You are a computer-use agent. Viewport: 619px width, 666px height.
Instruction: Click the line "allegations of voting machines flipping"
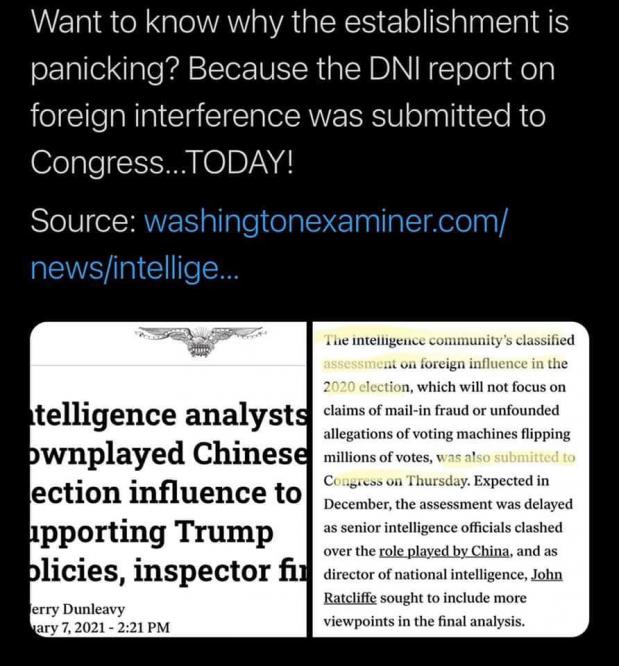tap(448, 434)
